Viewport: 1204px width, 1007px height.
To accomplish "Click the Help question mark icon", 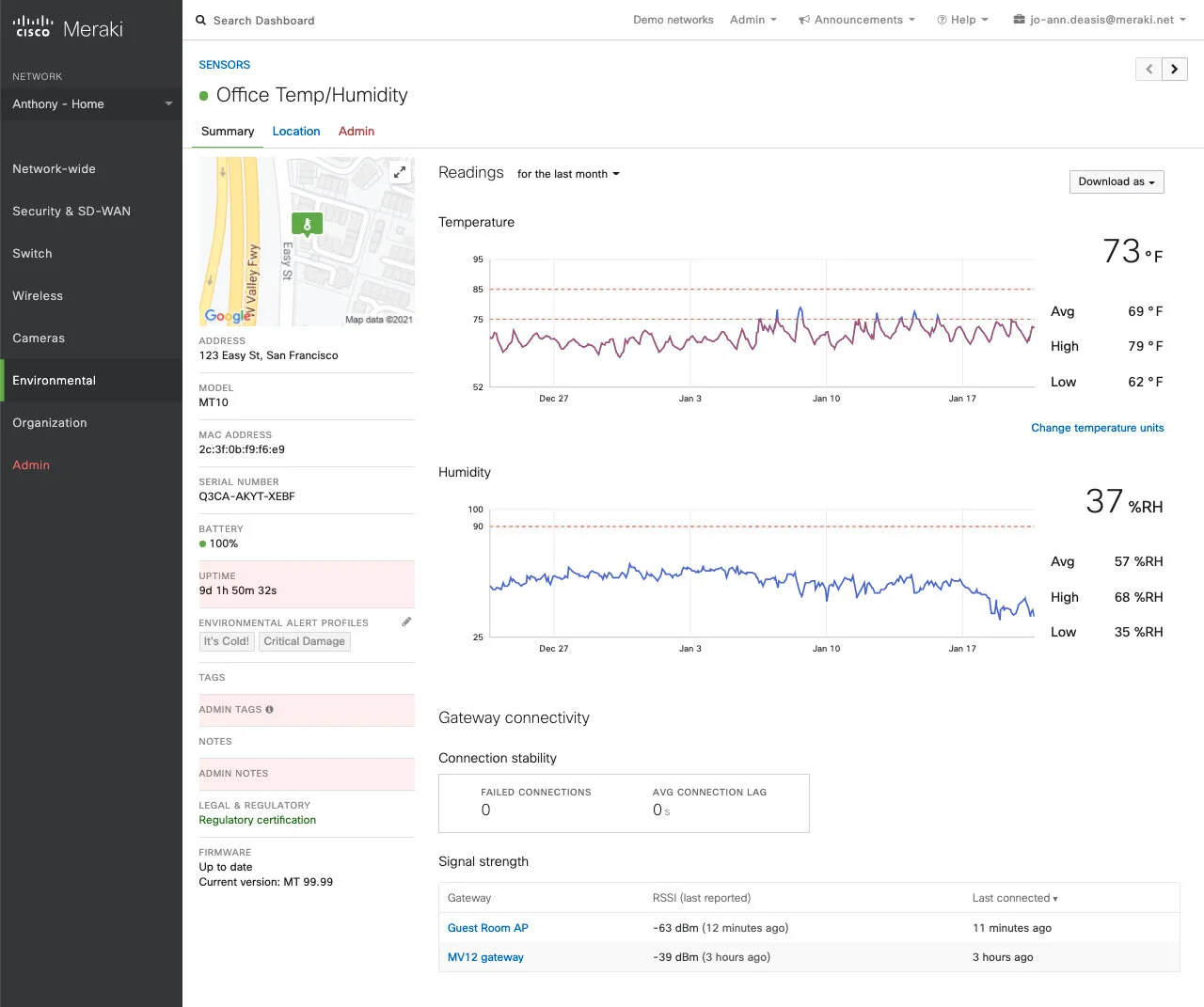I will coord(942,20).
